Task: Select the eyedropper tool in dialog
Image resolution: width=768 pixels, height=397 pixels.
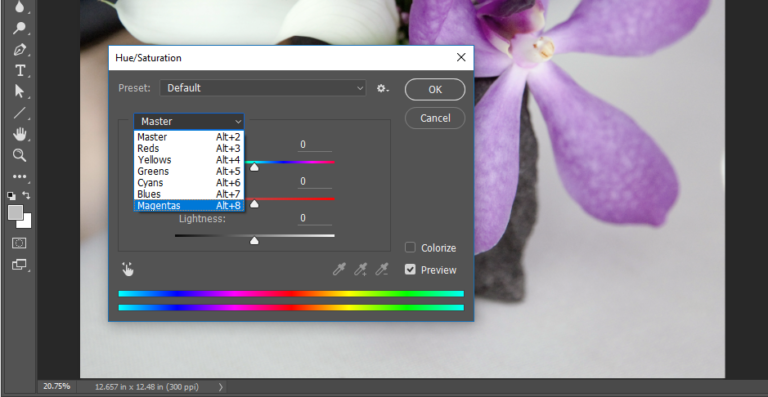Action: 339,269
